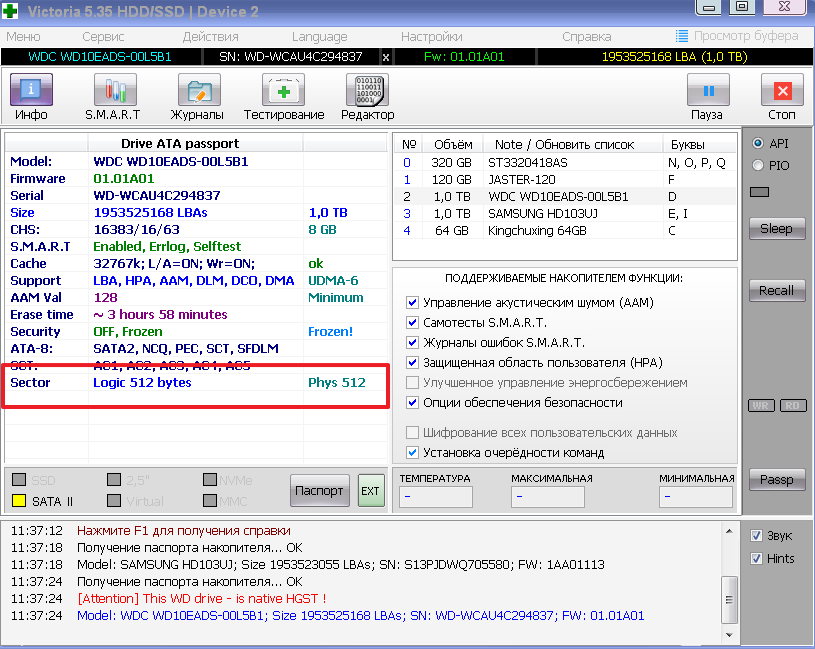Open the Редактор hex editor
Image resolution: width=815 pixels, height=649 pixels.
pyautogui.click(x=367, y=97)
